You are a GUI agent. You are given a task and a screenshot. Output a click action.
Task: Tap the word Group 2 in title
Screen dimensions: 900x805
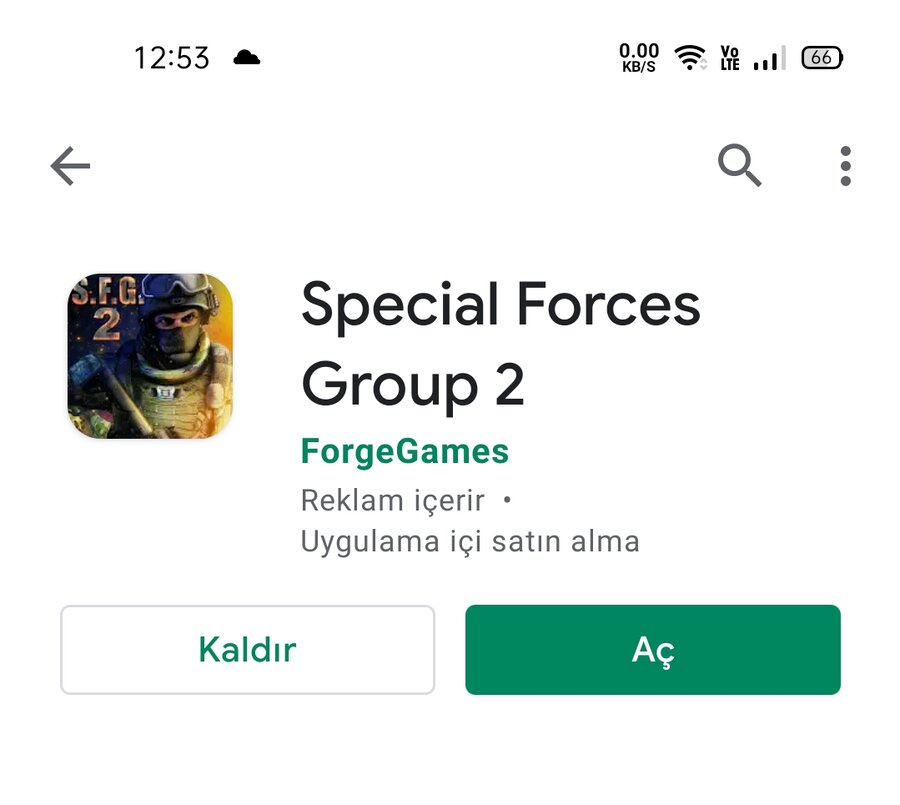coord(412,385)
